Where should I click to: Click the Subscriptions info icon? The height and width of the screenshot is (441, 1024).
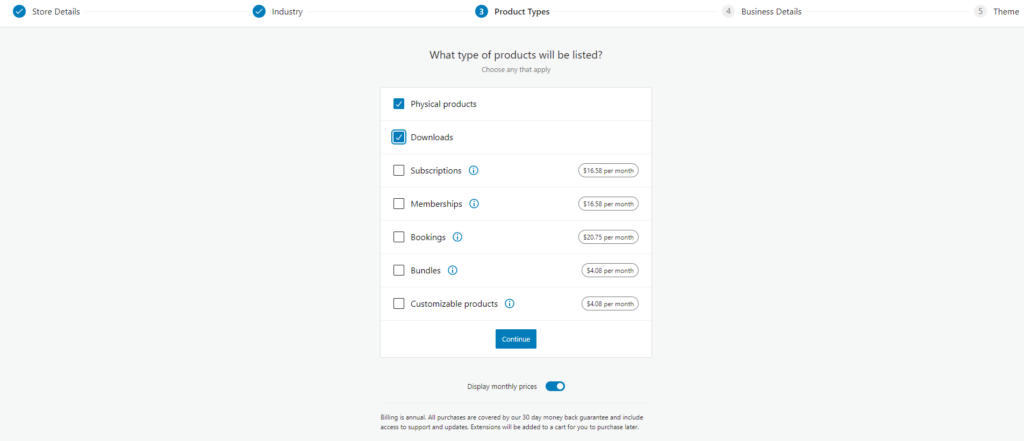473,171
